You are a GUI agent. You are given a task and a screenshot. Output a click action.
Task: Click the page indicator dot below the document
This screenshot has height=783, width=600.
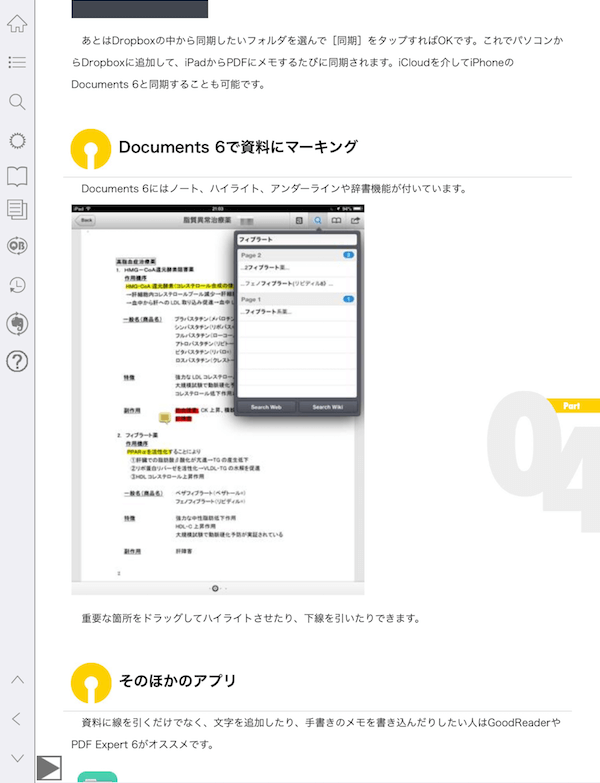click(215, 588)
